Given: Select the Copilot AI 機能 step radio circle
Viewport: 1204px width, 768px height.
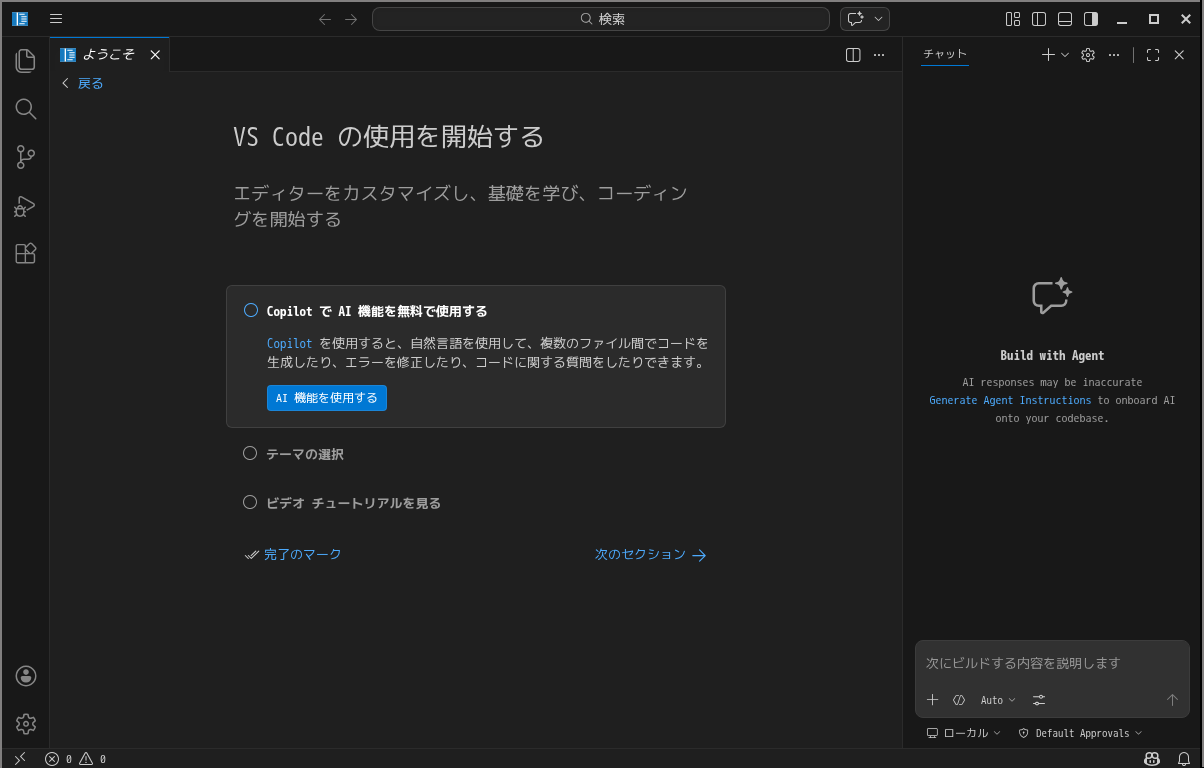Looking at the screenshot, I should click(251, 311).
